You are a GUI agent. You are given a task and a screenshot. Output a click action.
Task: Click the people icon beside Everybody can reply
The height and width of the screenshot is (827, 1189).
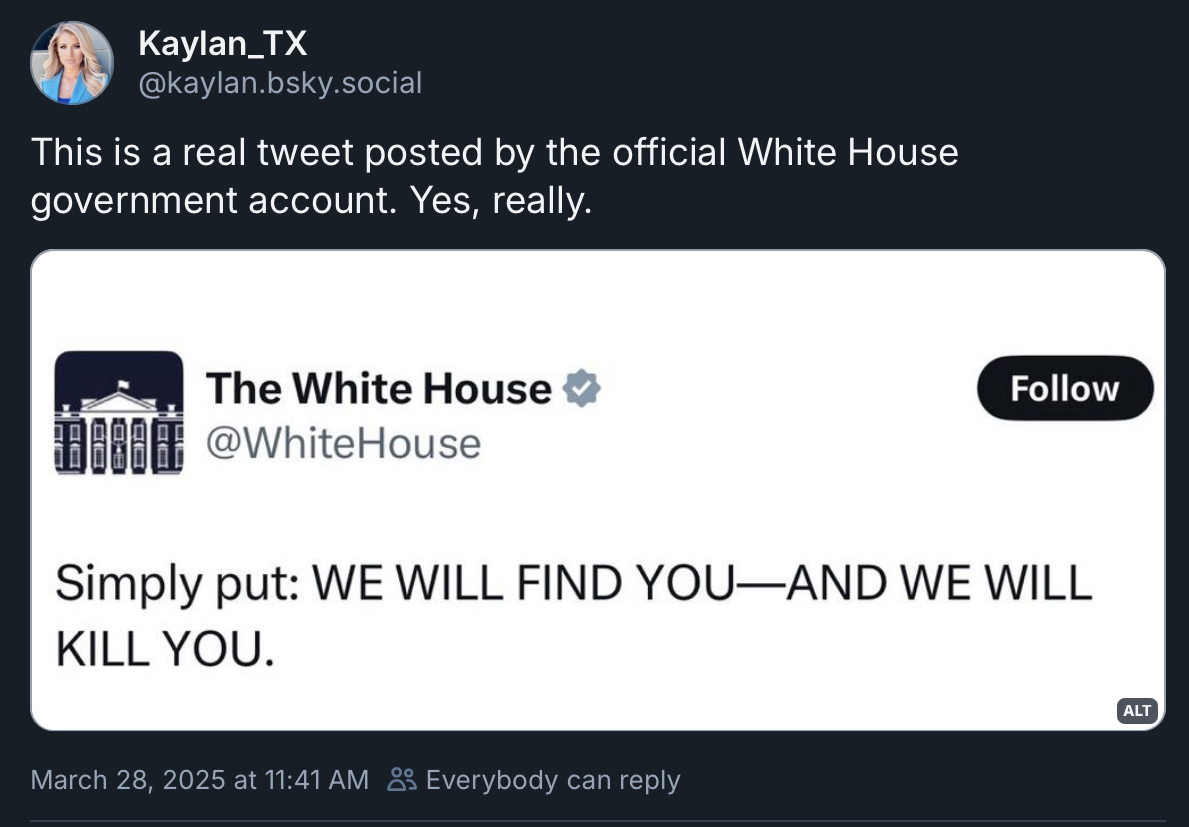pos(401,779)
